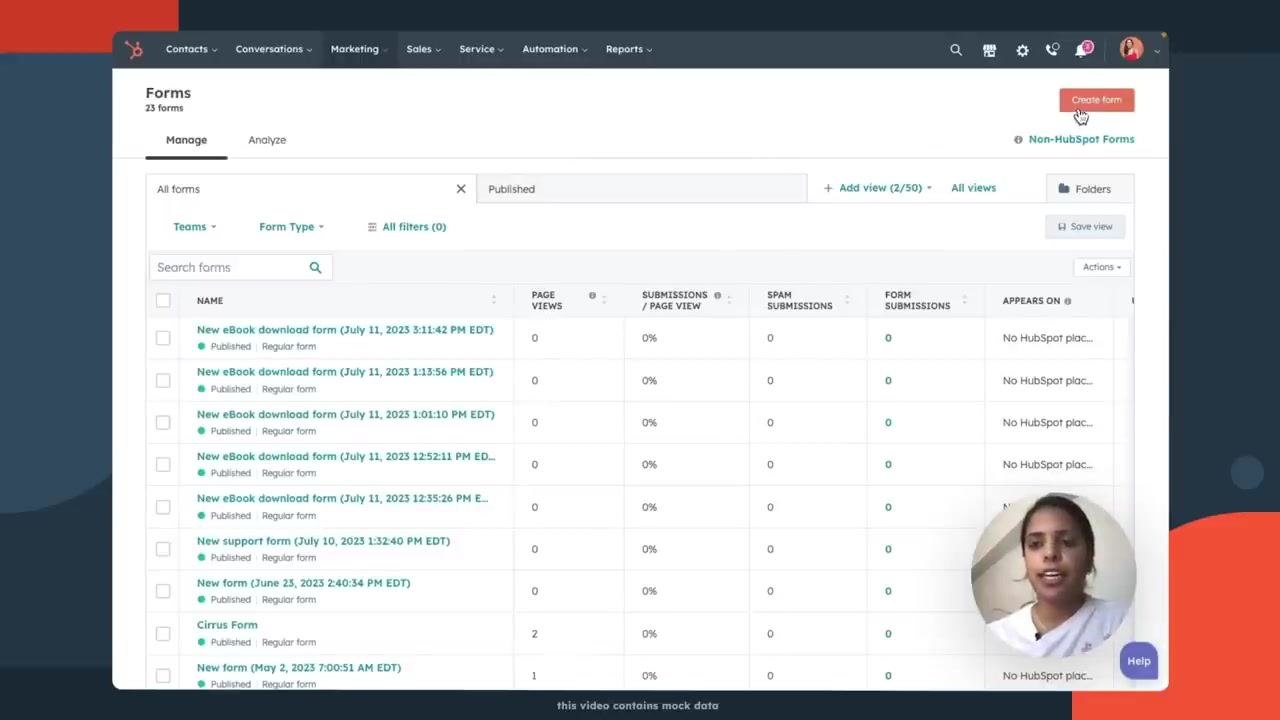This screenshot has height=720, width=1280.
Task: Click the Page Views info icon
Action: 592,295
